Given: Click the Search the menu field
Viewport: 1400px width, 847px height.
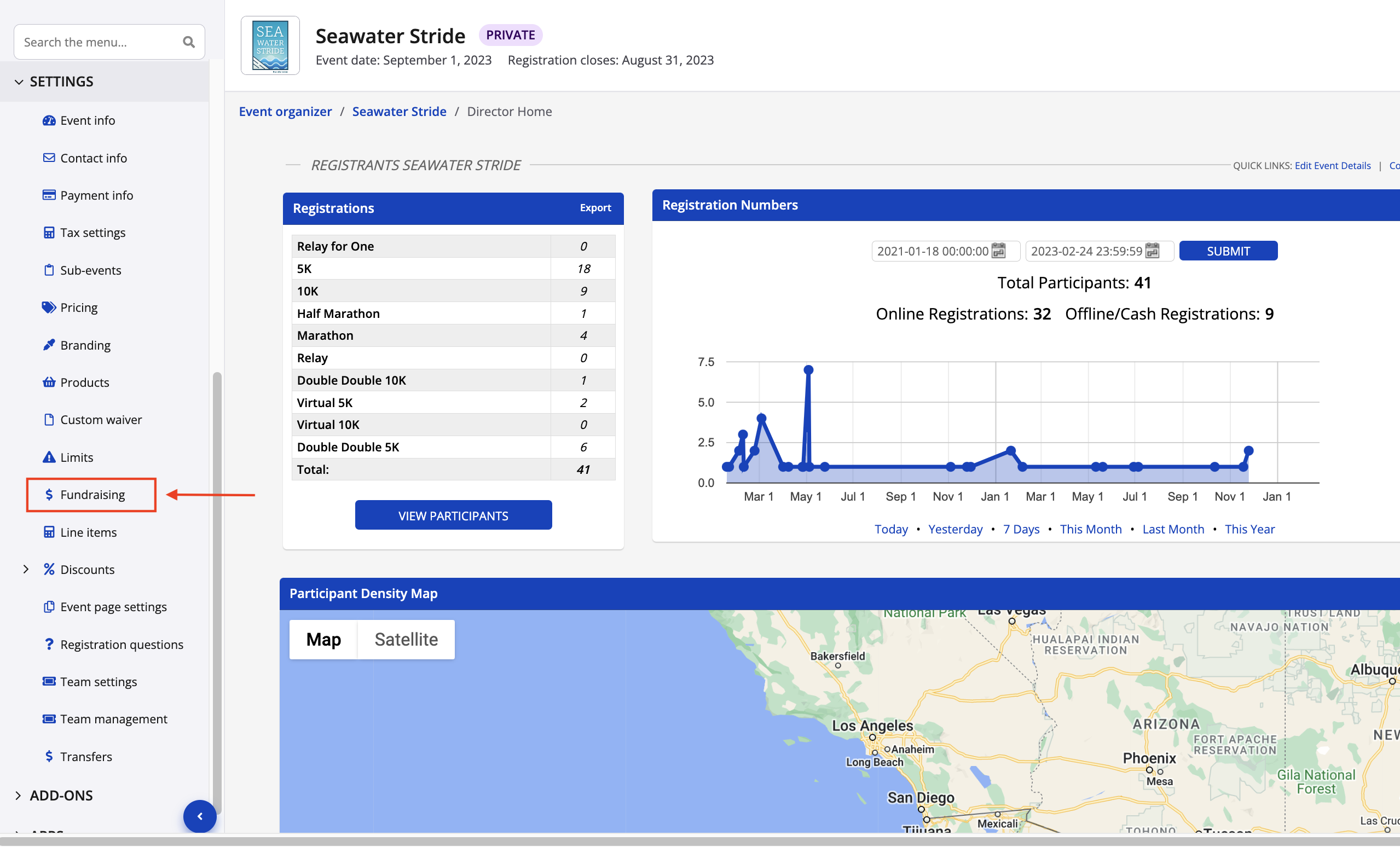Looking at the screenshot, I should (x=96, y=42).
